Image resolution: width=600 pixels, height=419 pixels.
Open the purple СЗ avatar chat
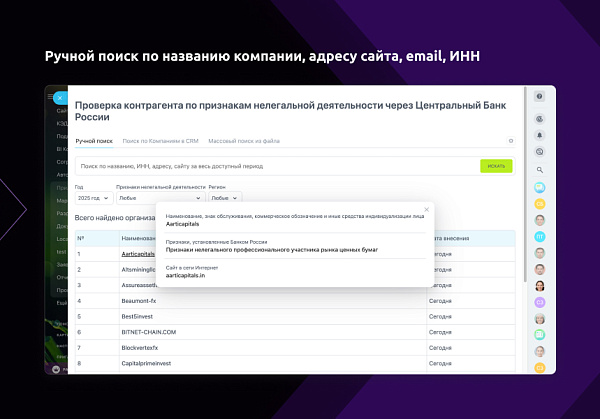(540, 302)
